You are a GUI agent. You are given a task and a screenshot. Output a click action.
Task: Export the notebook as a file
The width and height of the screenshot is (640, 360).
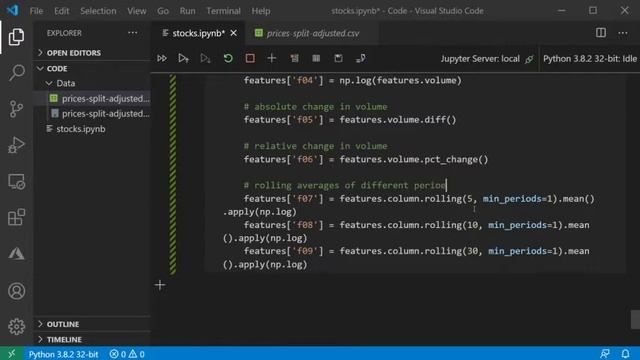point(360,58)
